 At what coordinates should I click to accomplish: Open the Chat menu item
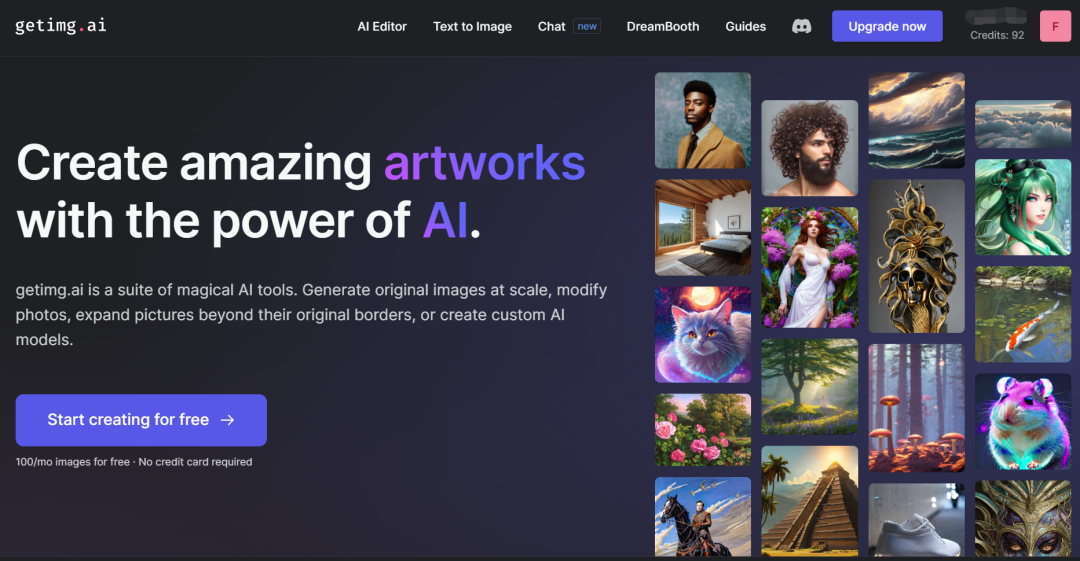tap(551, 26)
